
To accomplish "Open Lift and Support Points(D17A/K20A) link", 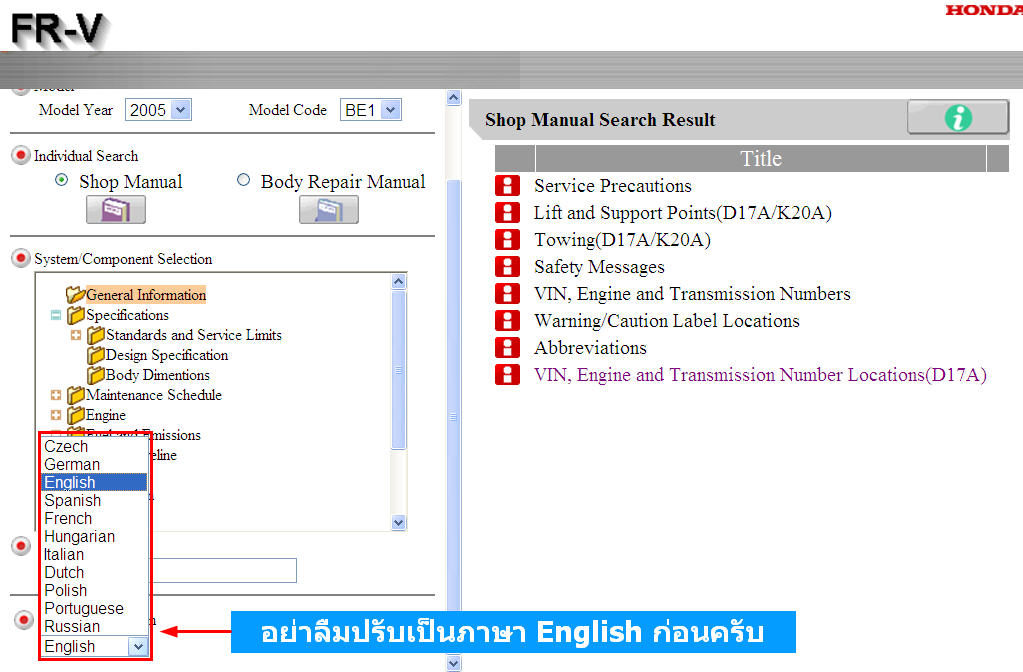I will (x=682, y=213).
